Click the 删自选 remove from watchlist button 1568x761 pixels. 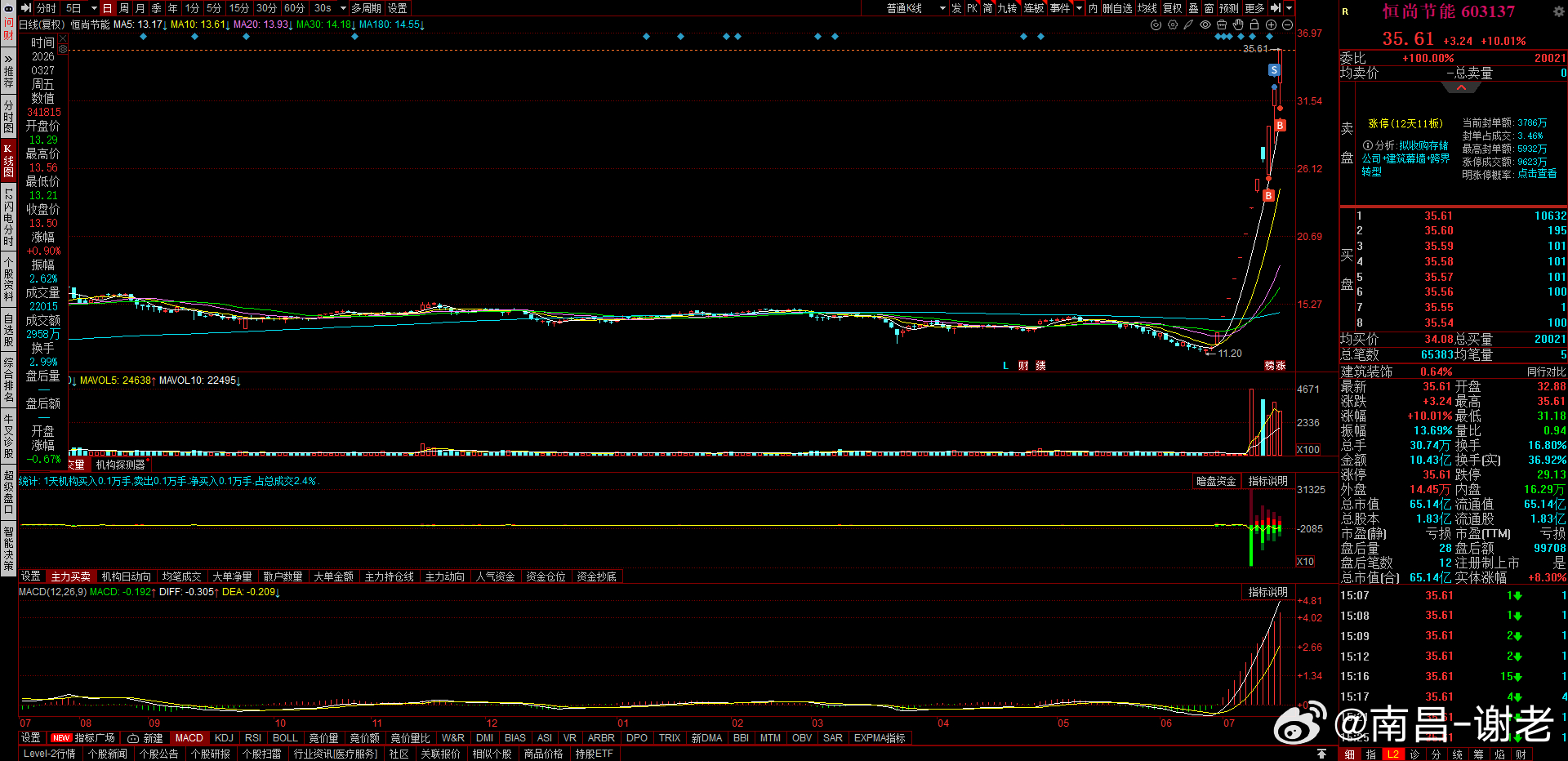(x=1117, y=8)
